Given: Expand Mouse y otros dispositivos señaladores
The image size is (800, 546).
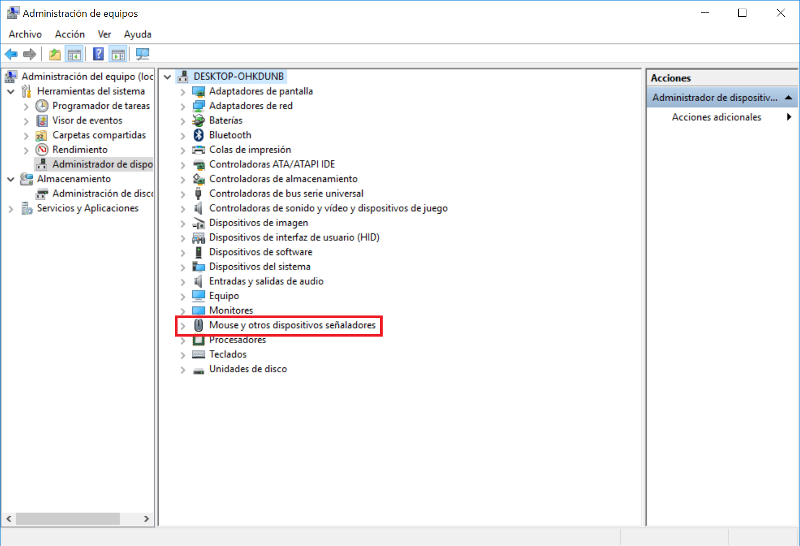Looking at the screenshot, I should 183,326.
